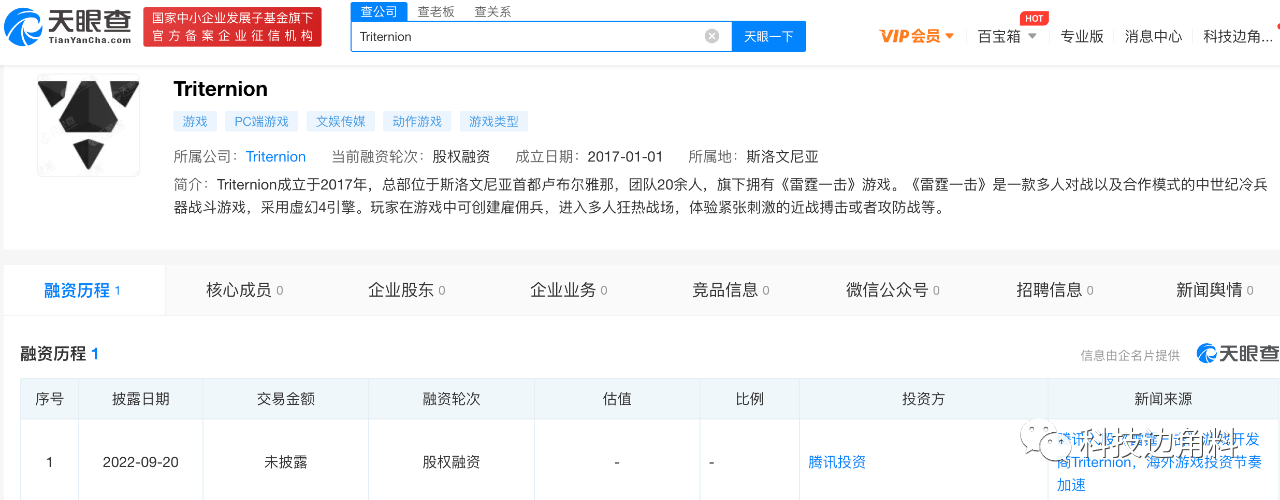Click the 天眼查 logo beside 信息由企名片提供
This screenshot has width=1280, height=500.
pos(1238,354)
